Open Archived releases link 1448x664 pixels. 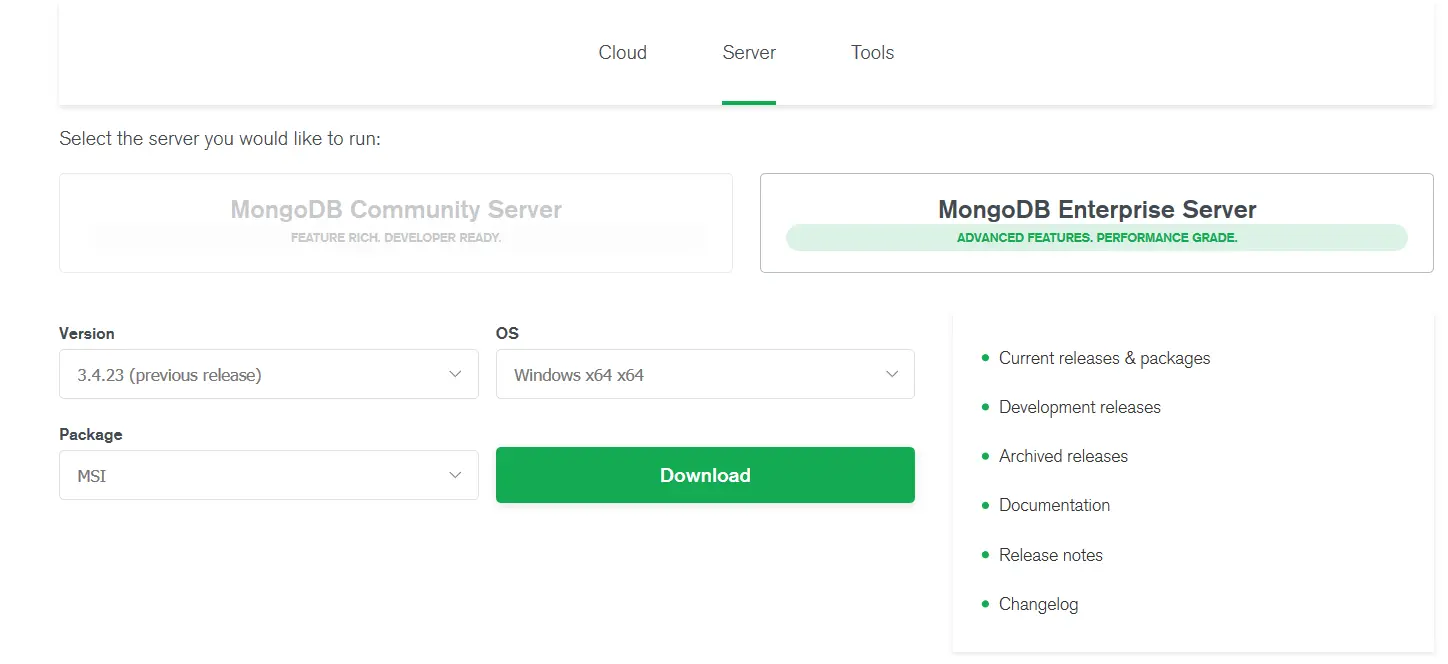click(1063, 456)
